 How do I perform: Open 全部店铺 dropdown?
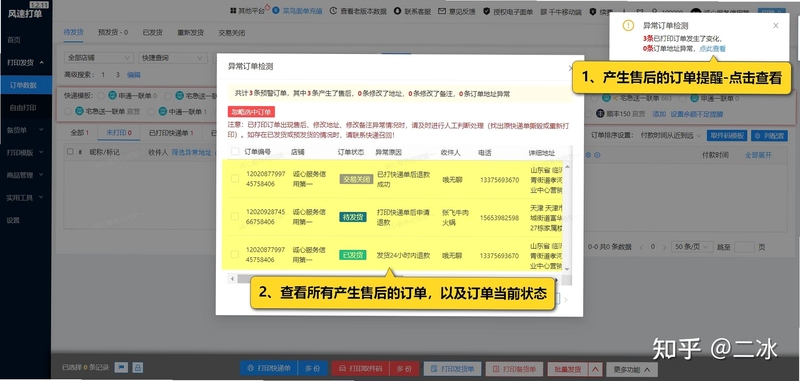click(99, 58)
